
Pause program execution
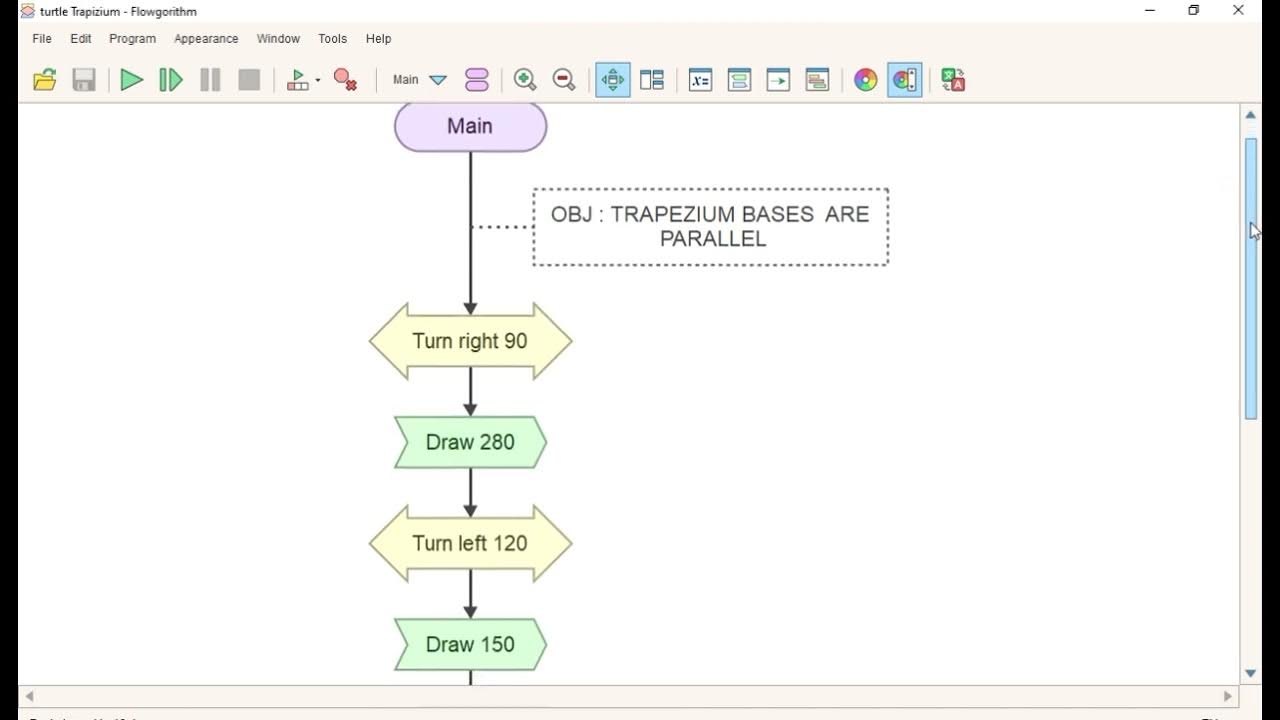coord(210,80)
